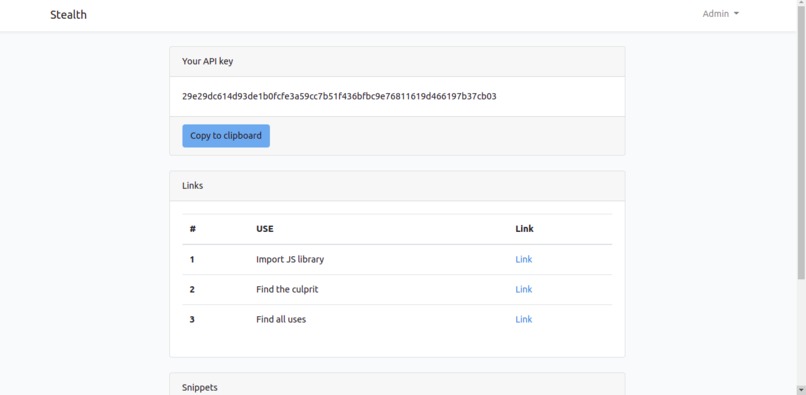Click the 'Snippets' card header
The width and height of the screenshot is (806, 395).
tap(397, 384)
